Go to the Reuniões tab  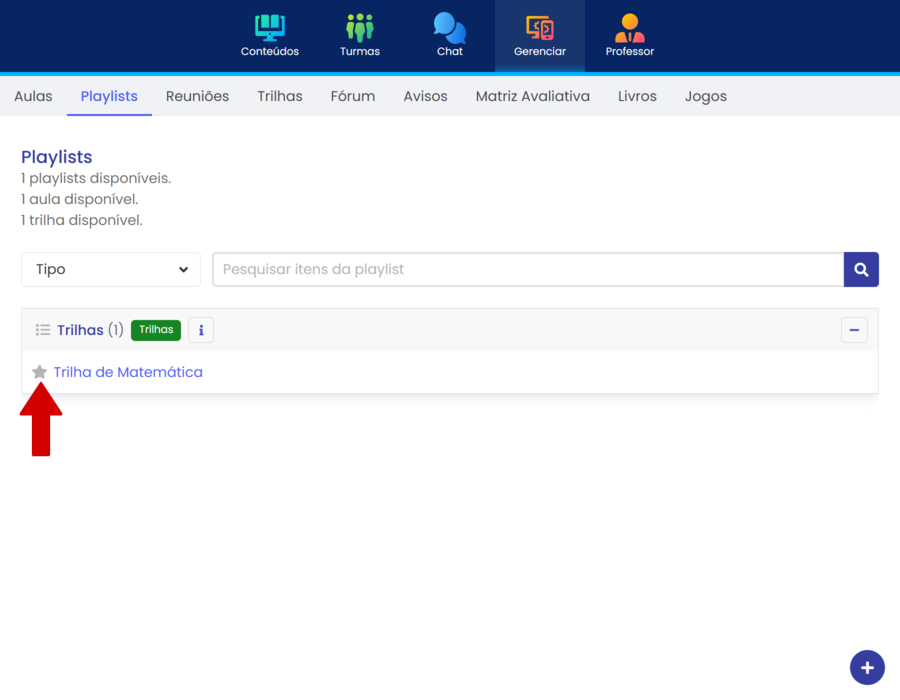pos(197,96)
